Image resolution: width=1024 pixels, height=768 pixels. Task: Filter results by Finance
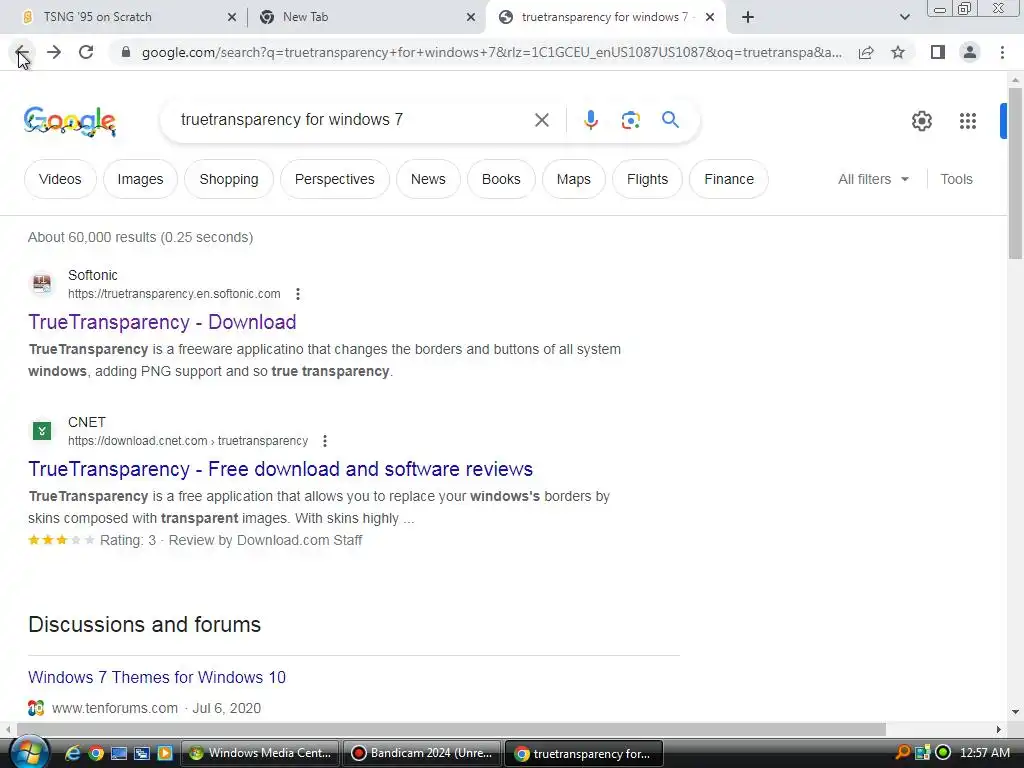729,179
